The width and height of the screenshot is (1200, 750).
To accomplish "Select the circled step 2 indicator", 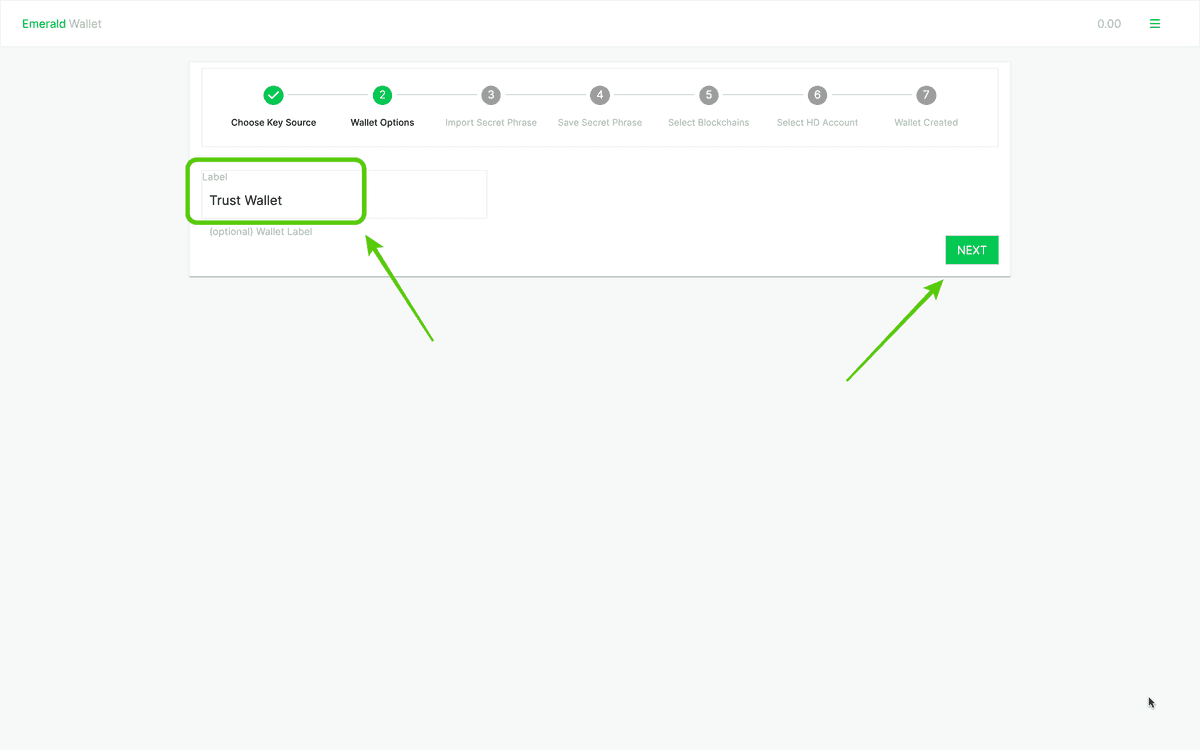I will pyautogui.click(x=382, y=95).
